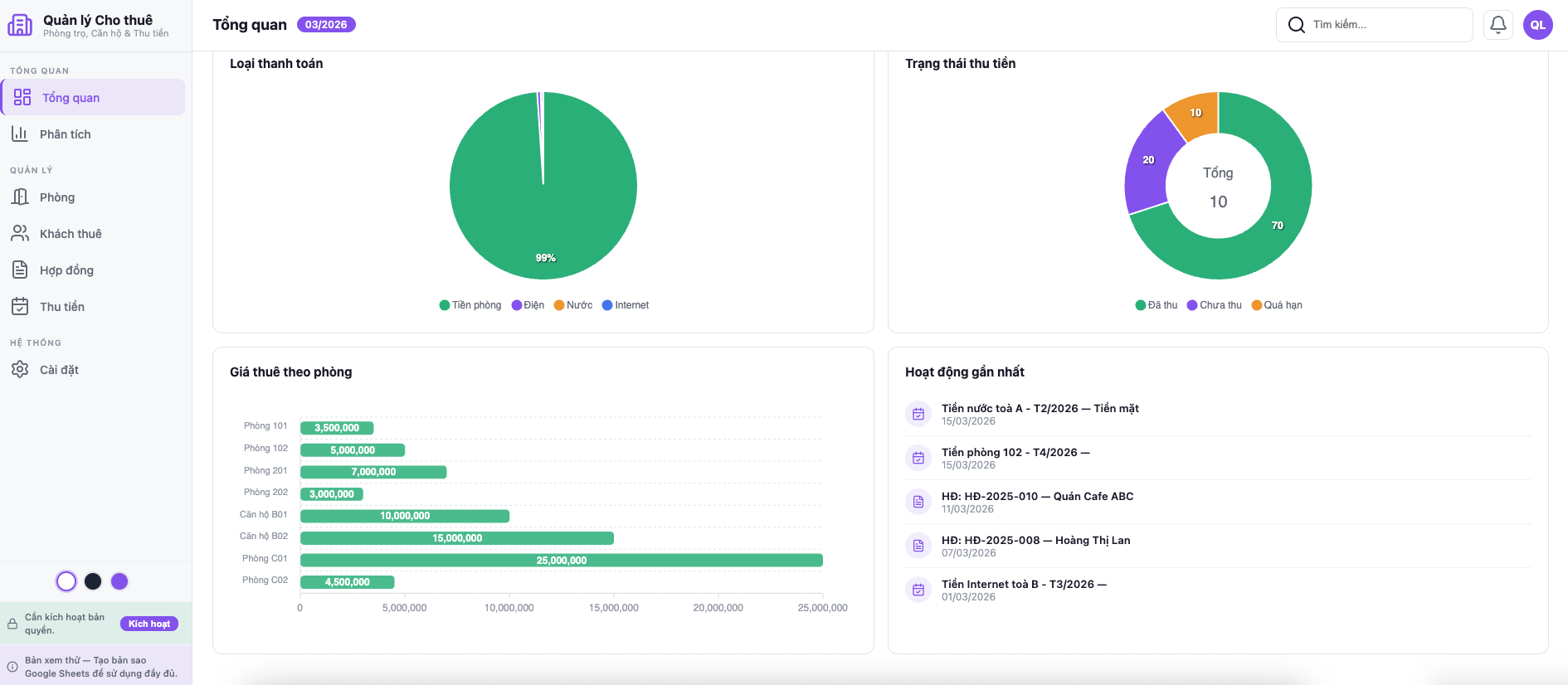The image size is (1568, 685).
Task: Click the Cài đặt gear icon
Action: pyautogui.click(x=20, y=370)
